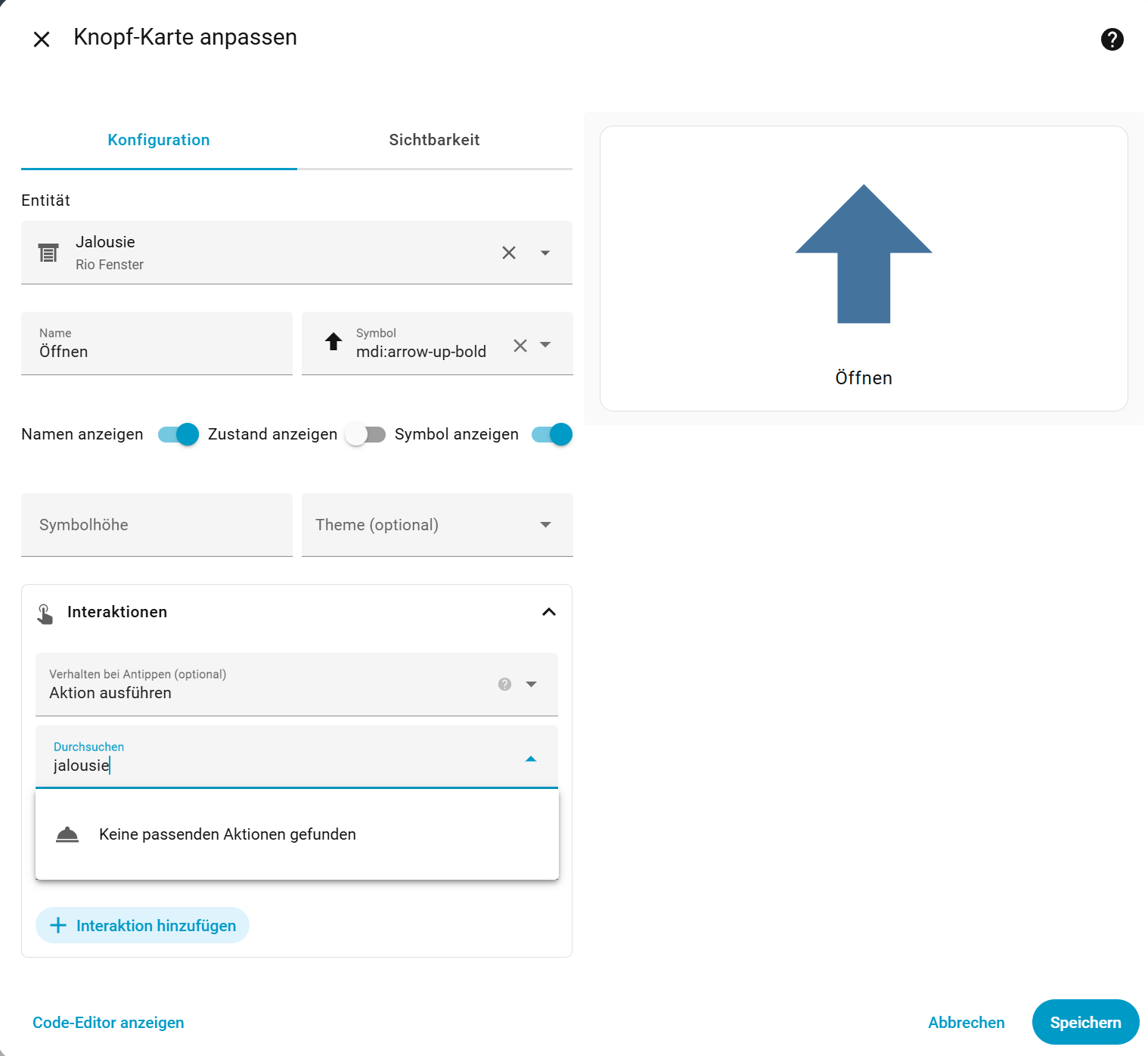Click the plus icon of Interaktion hinzufügen
Screen dimensions: 1148x1056
point(58,925)
